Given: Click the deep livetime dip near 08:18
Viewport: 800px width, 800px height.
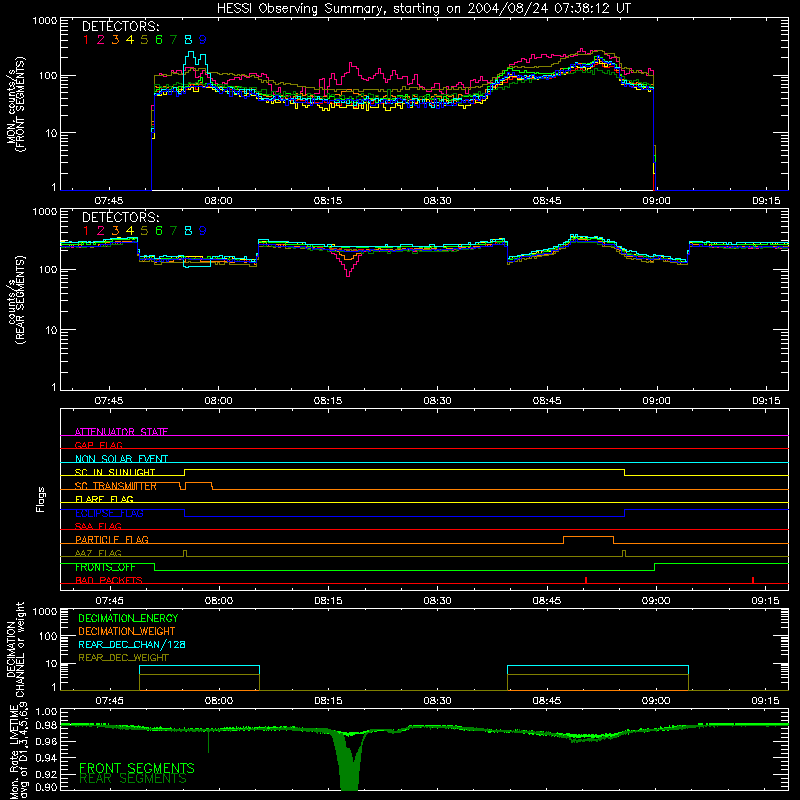Looking at the screenshot, I should (349, 761).
